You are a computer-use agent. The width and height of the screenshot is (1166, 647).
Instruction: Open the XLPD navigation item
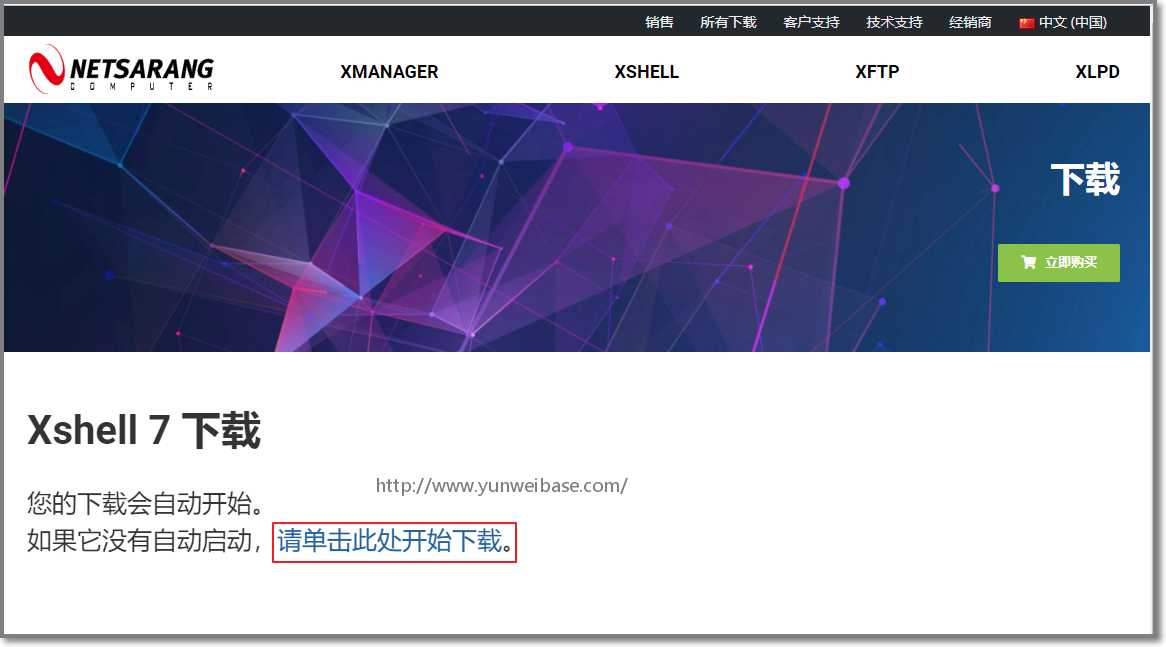[x=1097, y=71]
